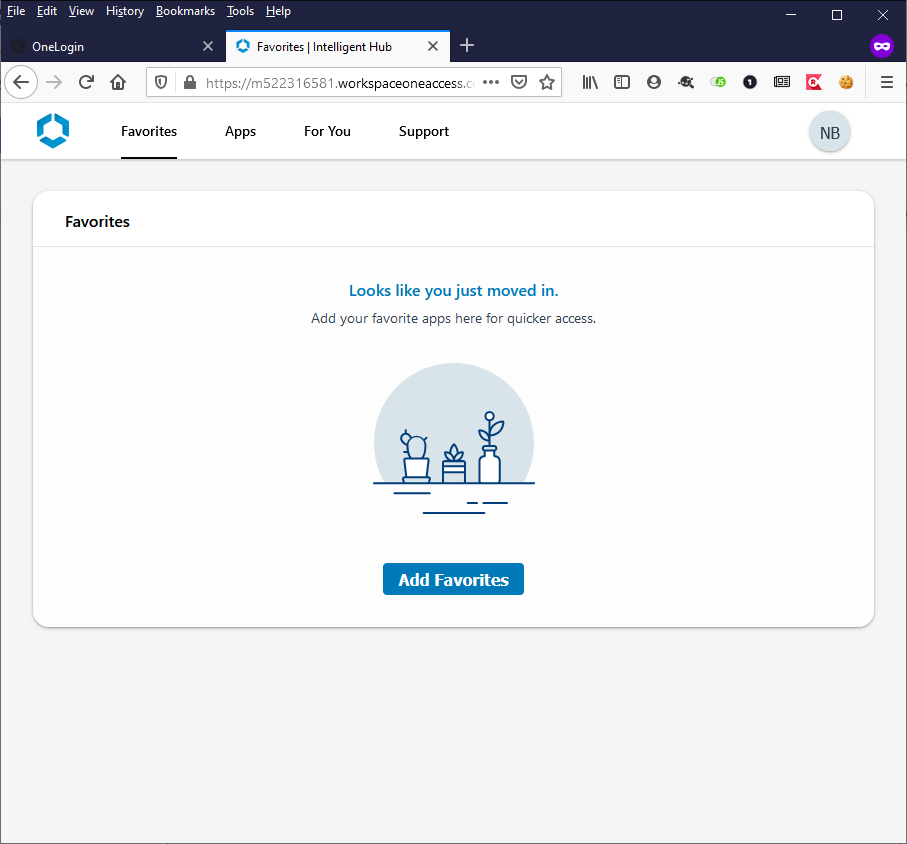
Task: Toggle the bookmark star in address bar
Action: point(547,82)
